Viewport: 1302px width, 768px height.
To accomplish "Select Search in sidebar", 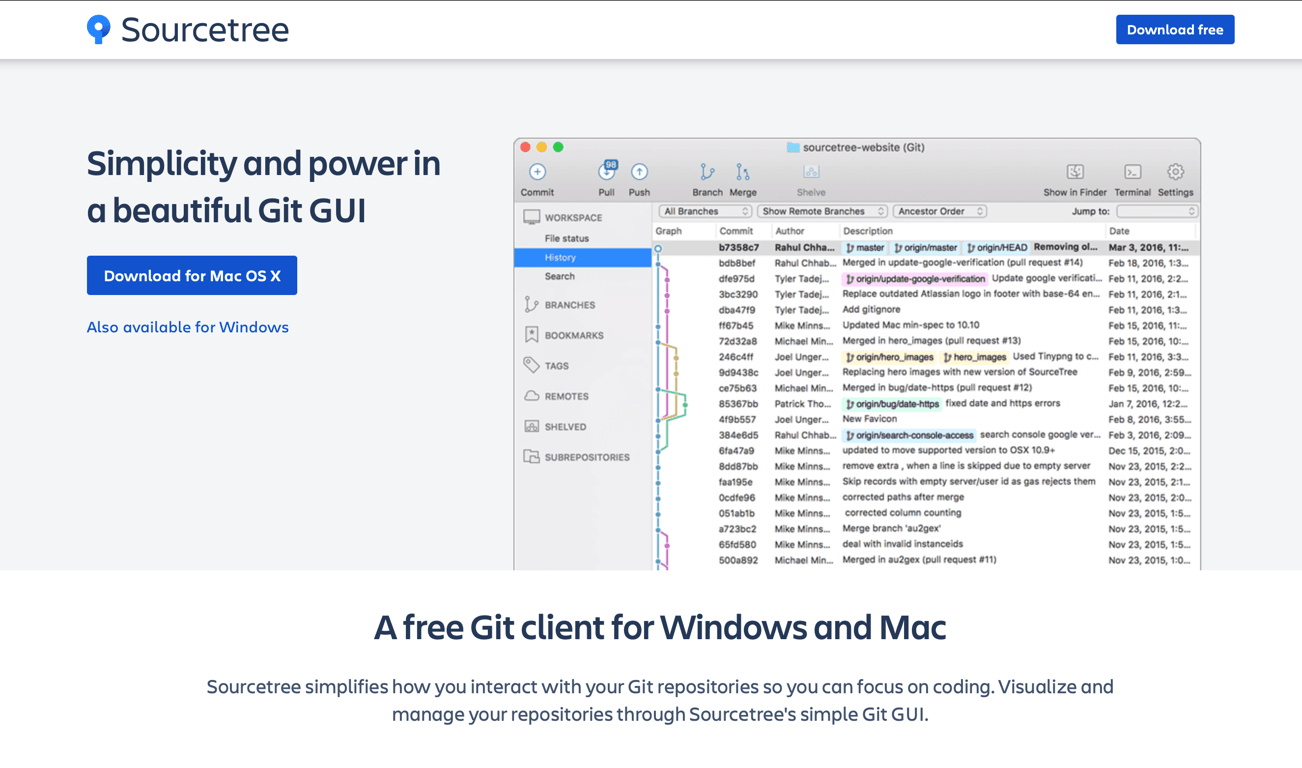I will pos(560,276).
